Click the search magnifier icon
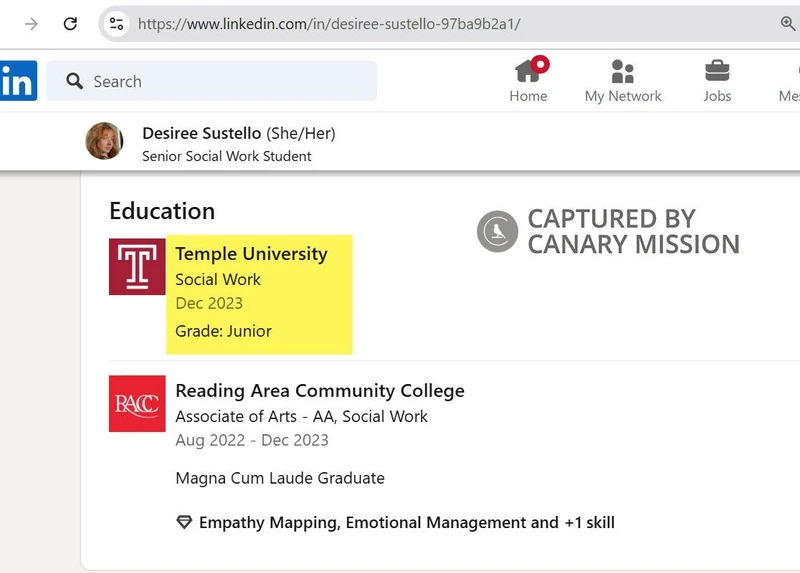The height and width of the screenshot is (573, 800). pyautogui.click(x=74, y=81)
